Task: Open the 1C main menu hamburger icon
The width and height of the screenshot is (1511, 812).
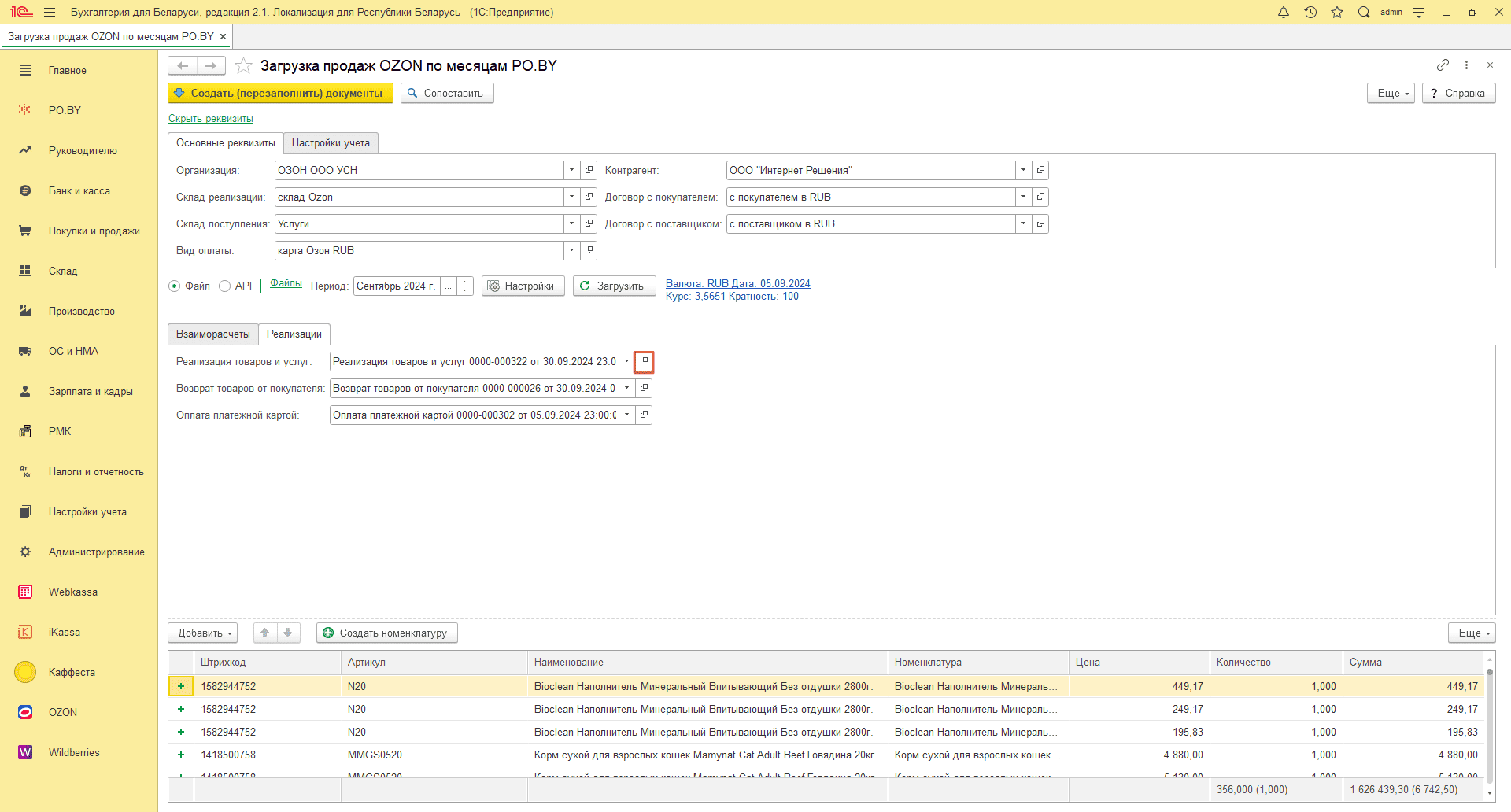Action: click(50, 12)
